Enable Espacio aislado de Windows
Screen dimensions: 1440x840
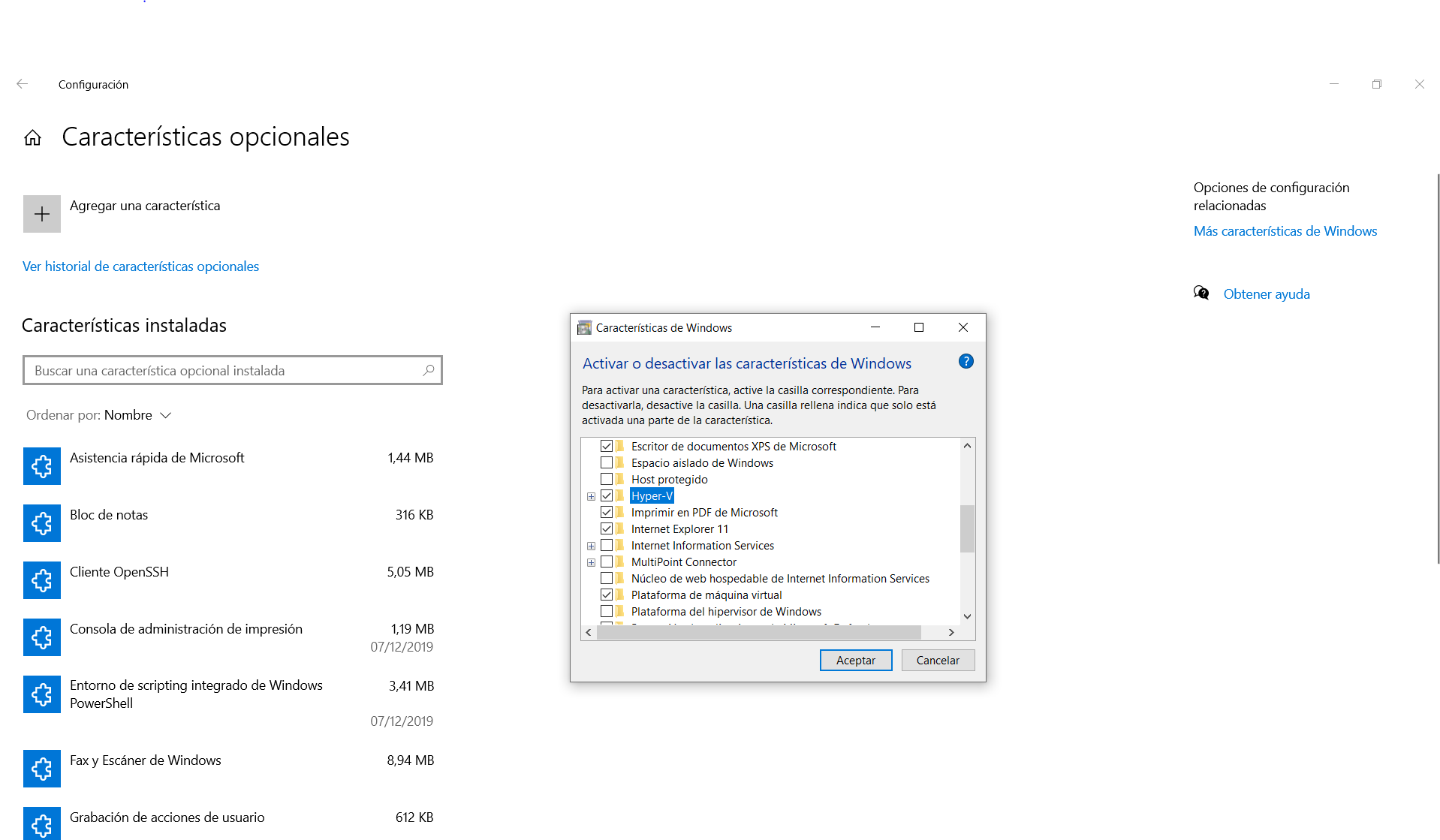[607, 462]
